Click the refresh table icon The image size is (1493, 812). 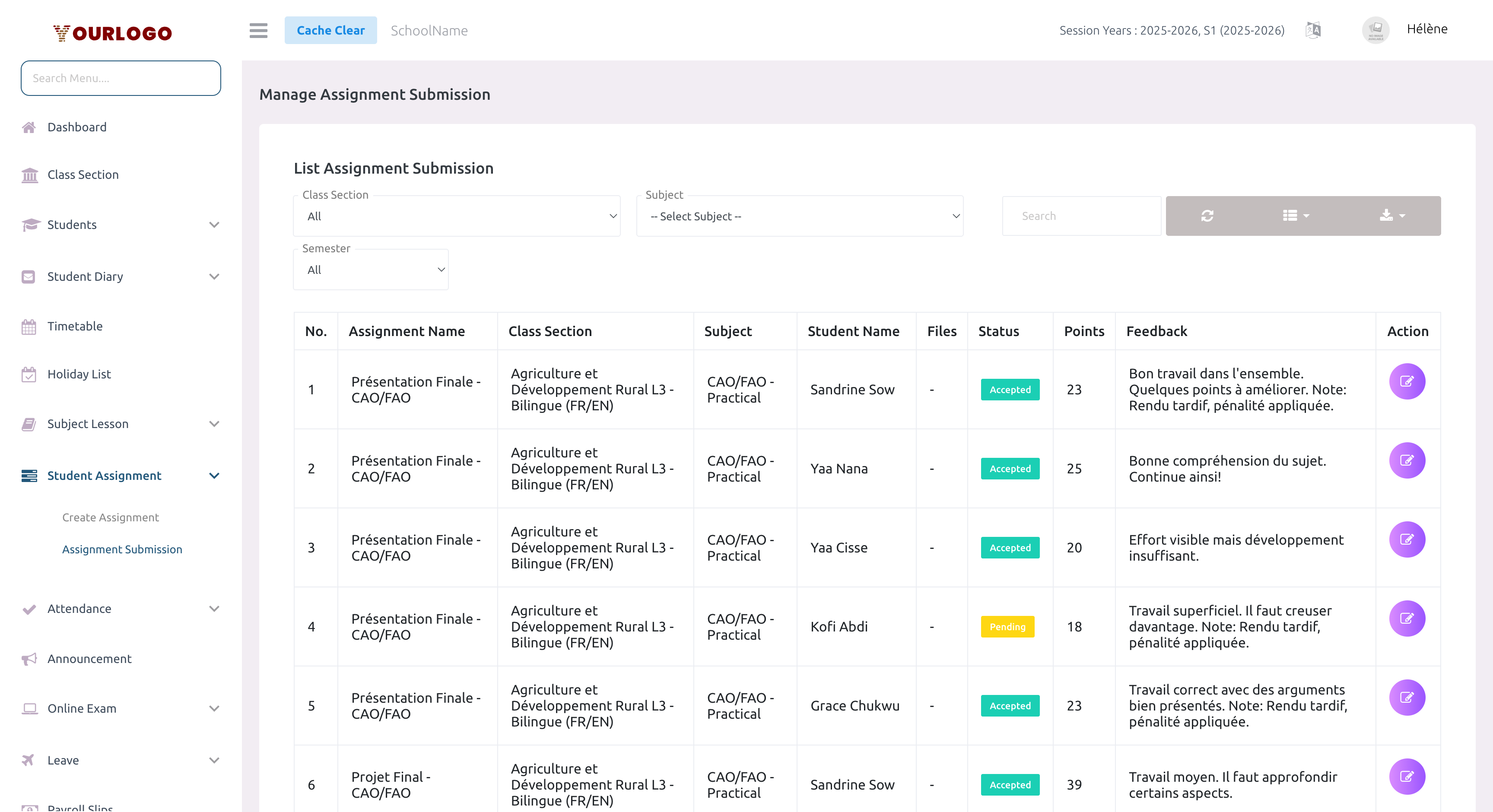[1207, 216]
